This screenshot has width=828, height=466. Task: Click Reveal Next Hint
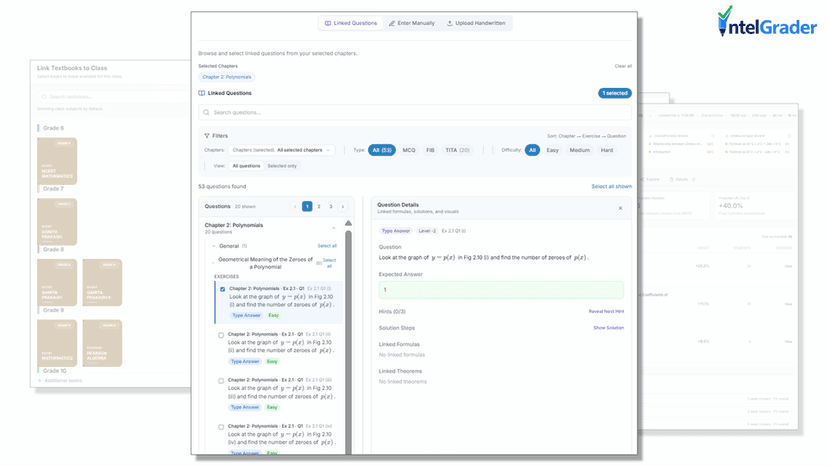pos(606,312)
